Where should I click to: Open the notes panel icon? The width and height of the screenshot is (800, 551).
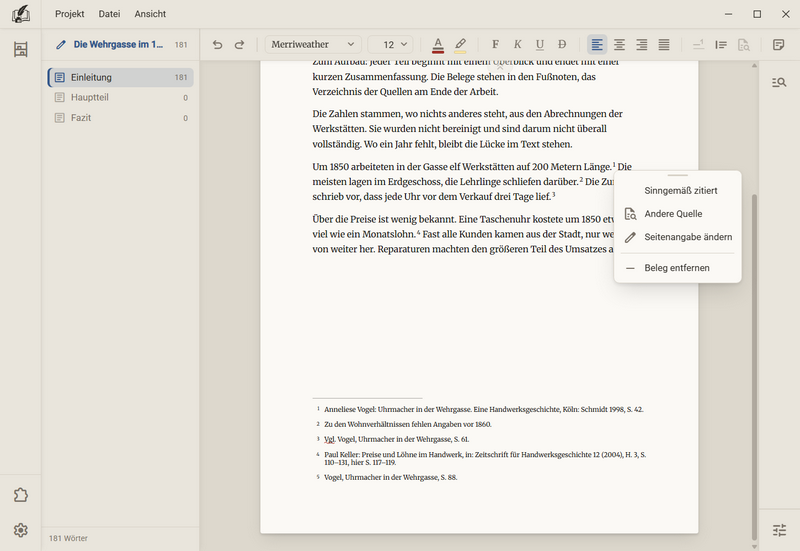pyautogui.click(x=779, y=44)
